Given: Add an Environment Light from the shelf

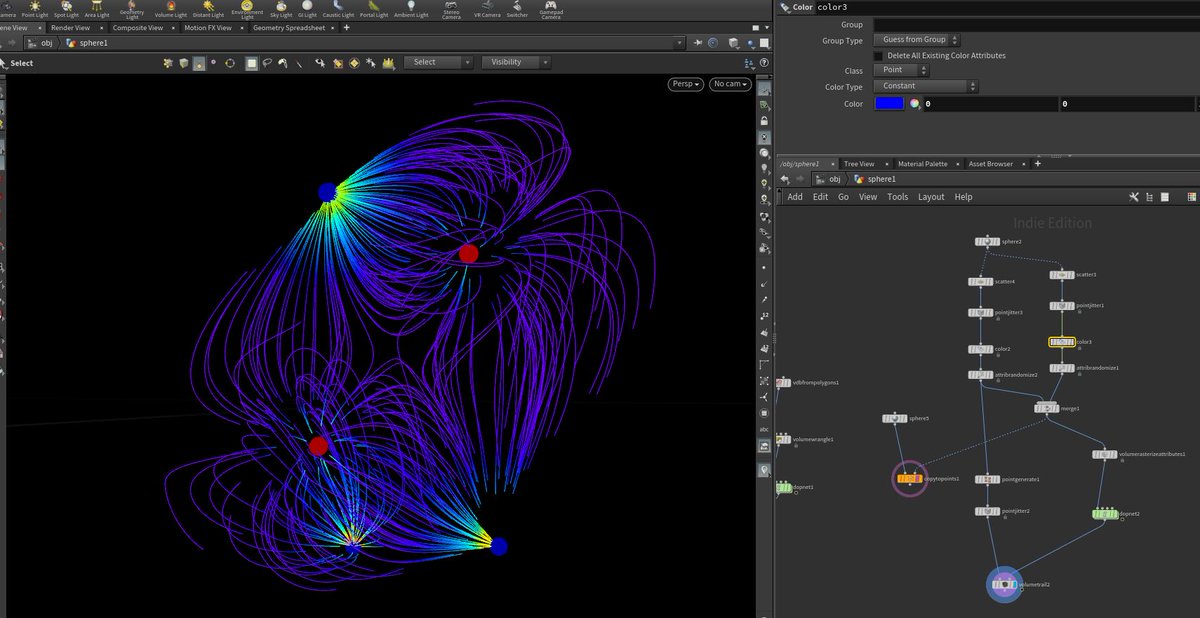Looking at the screenshot, I should [x=247, y=9].
